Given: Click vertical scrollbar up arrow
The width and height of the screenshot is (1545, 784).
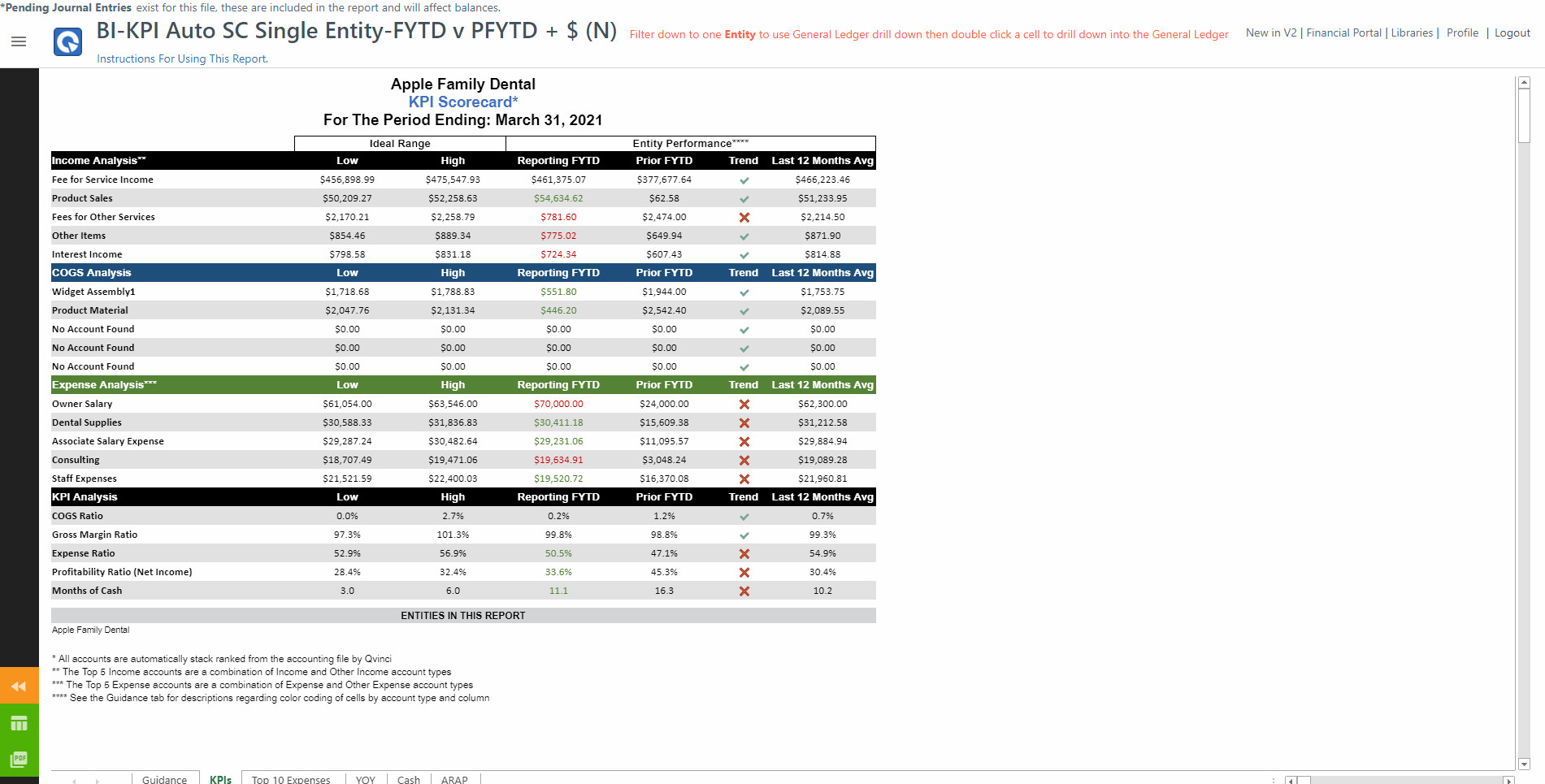Looking at the screenshot, I should click(1524, 83).
